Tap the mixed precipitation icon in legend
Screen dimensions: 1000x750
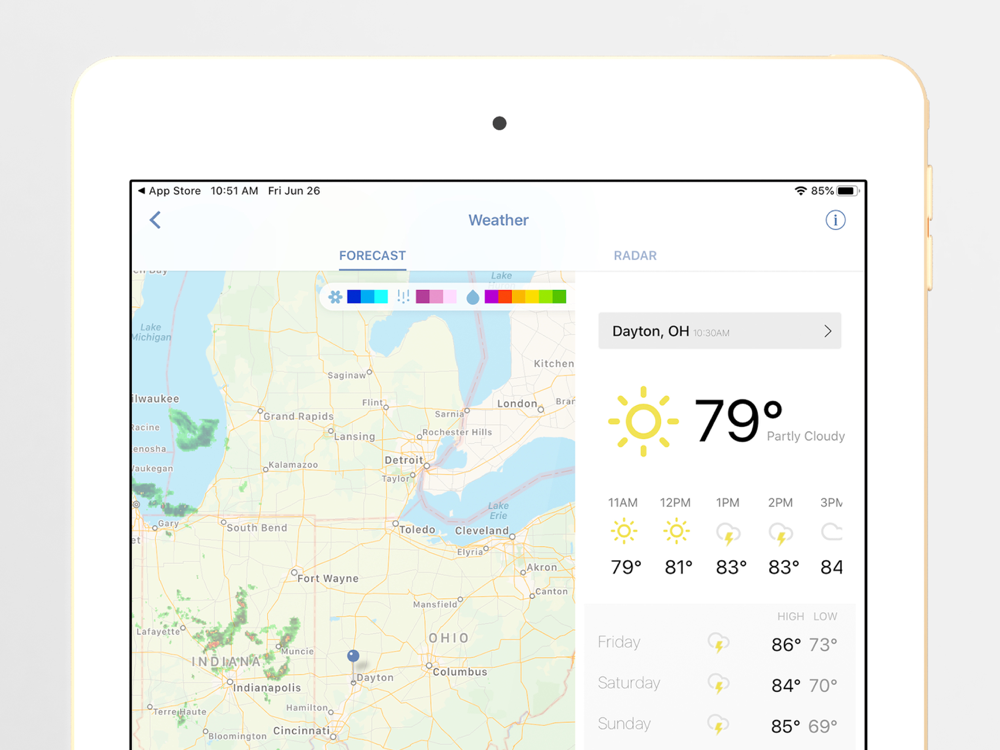coord(403,297)
